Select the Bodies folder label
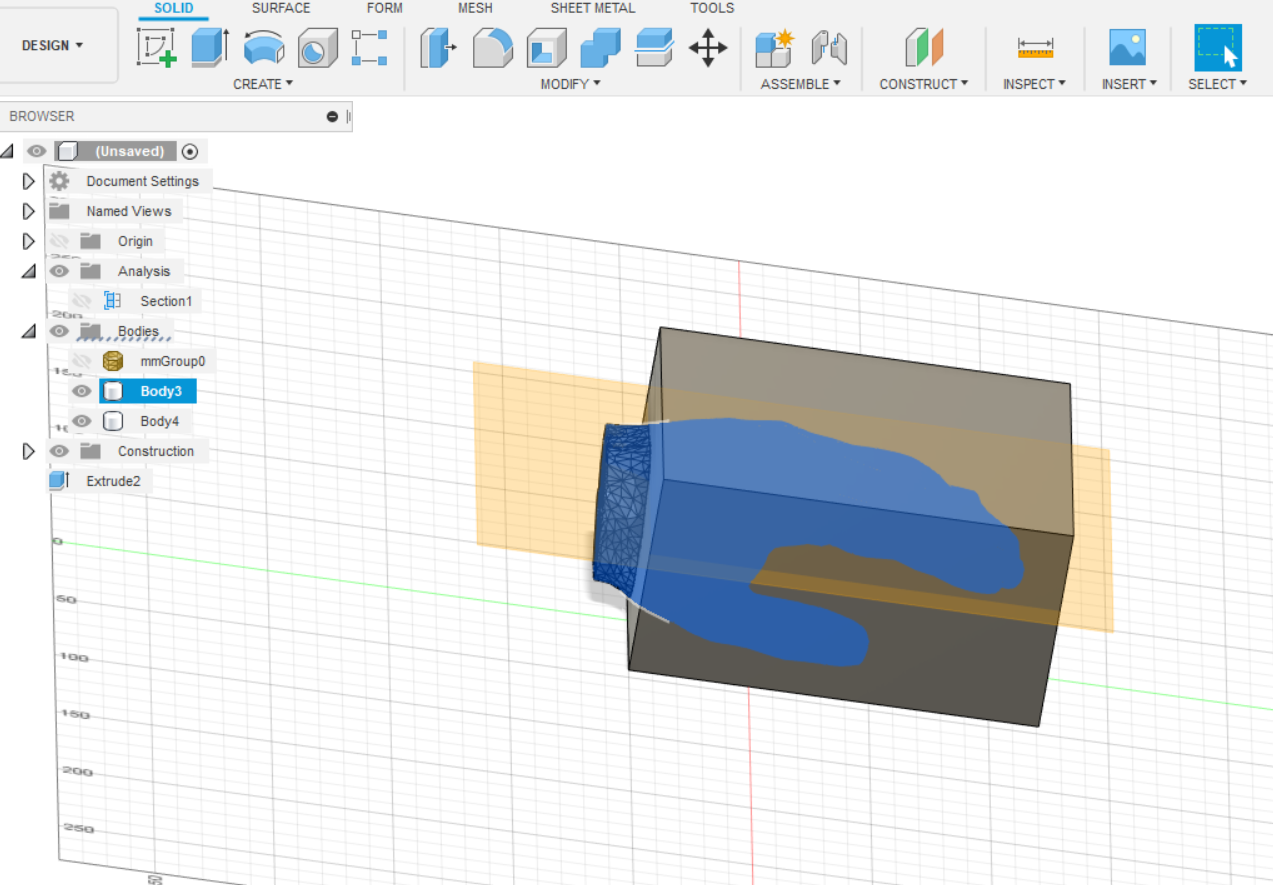The height and width of the screenshot is (885, 1273). click(138, 331)
